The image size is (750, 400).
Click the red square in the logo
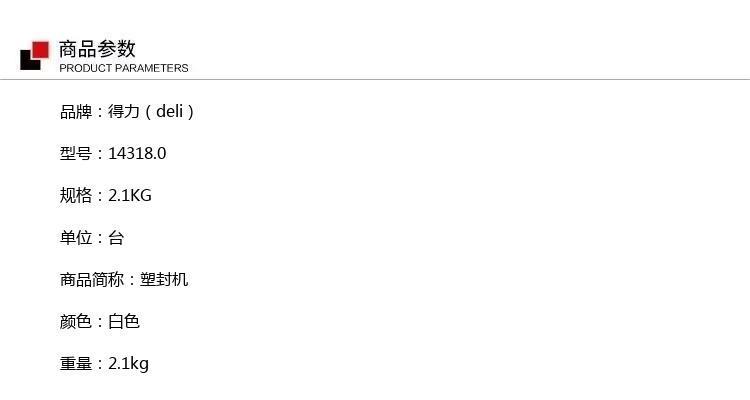[x=41, y=50]
